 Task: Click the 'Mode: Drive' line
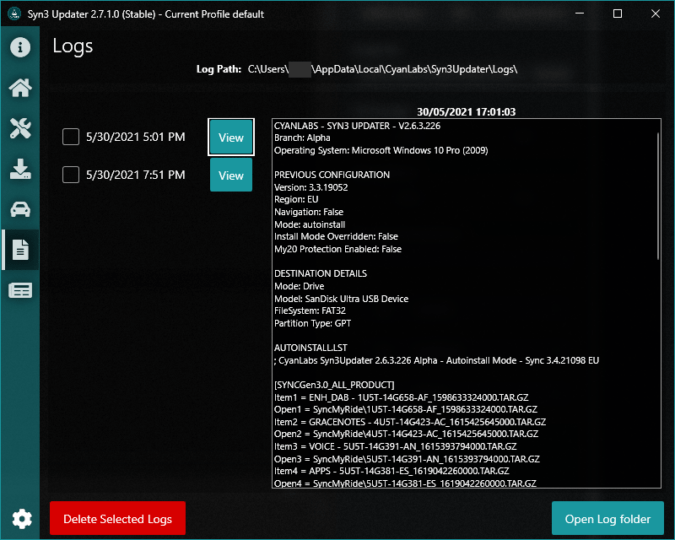(x=299, y=286)
